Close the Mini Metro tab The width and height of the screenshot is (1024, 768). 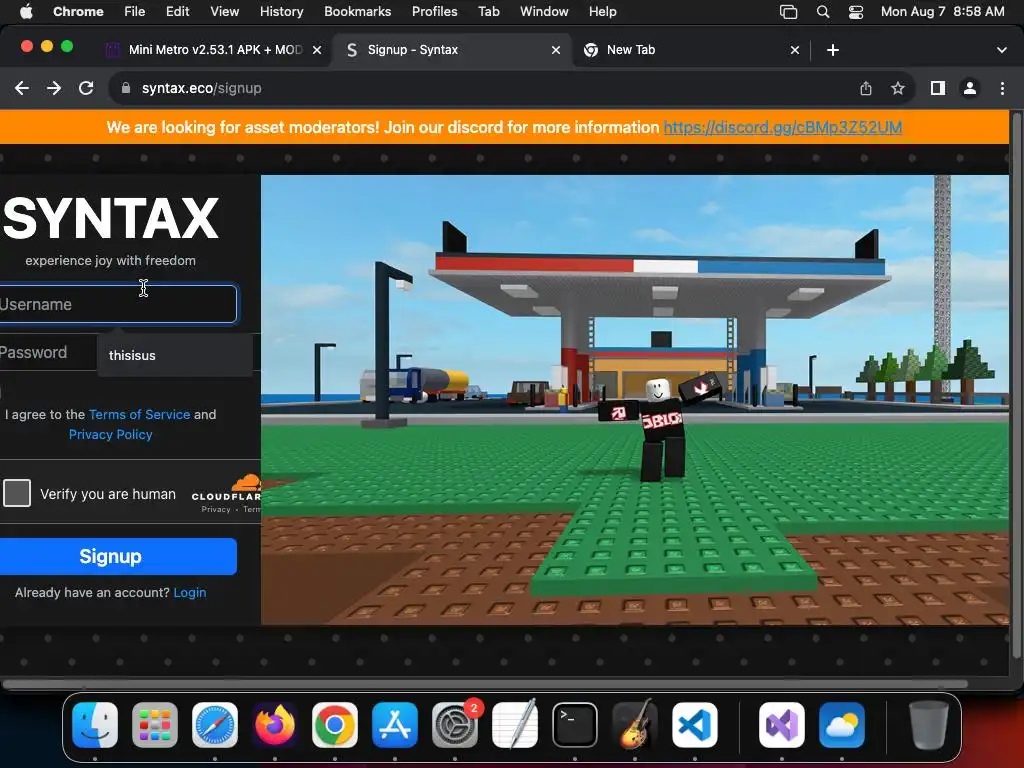317,50
